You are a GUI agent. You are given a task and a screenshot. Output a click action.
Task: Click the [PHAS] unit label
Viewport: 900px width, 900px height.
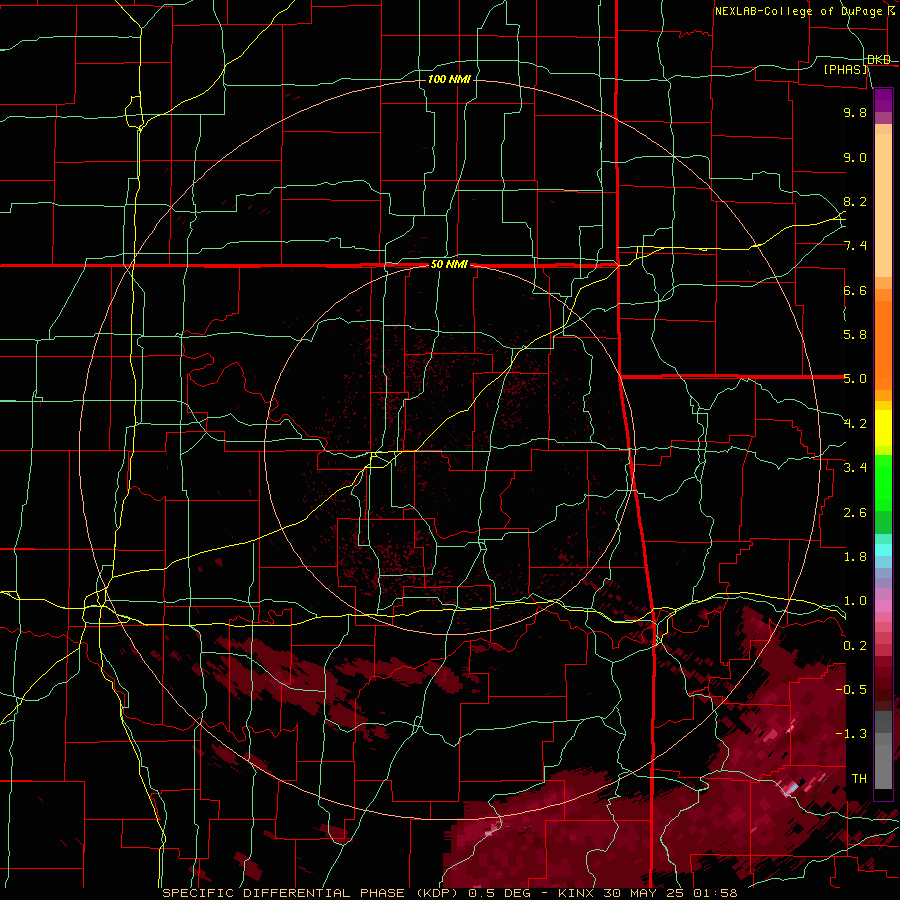(846, 70)
